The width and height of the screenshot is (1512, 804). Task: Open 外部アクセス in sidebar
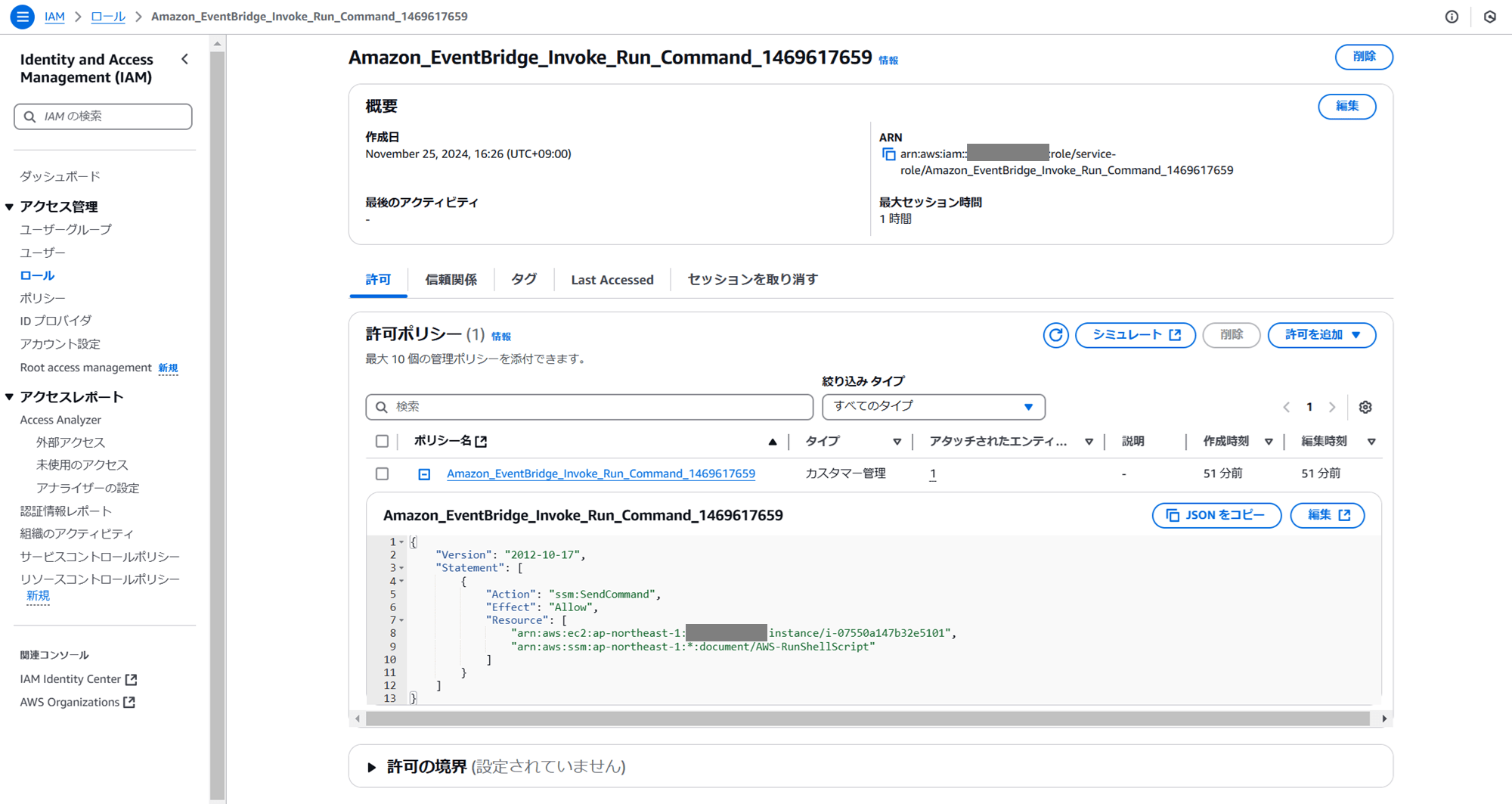[70, 442]
